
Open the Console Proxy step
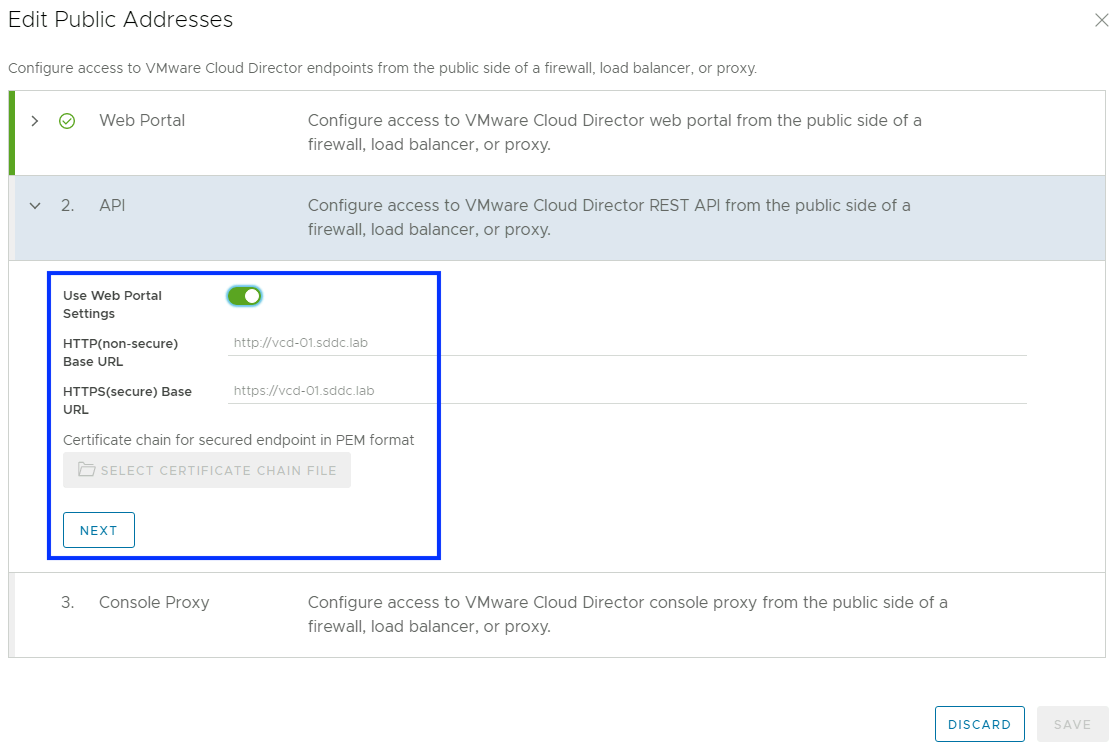pos(154,603)
